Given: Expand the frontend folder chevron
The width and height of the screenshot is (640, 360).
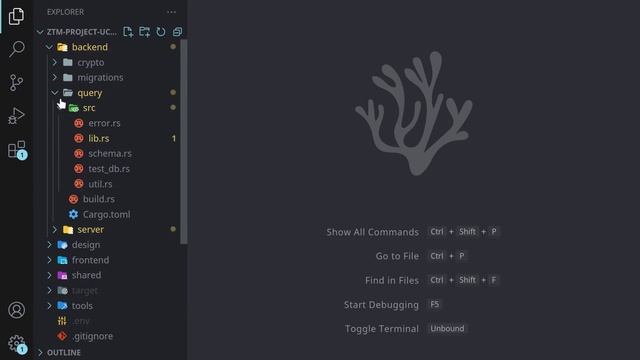Looking at the screenshot, I should click(49, 260).
